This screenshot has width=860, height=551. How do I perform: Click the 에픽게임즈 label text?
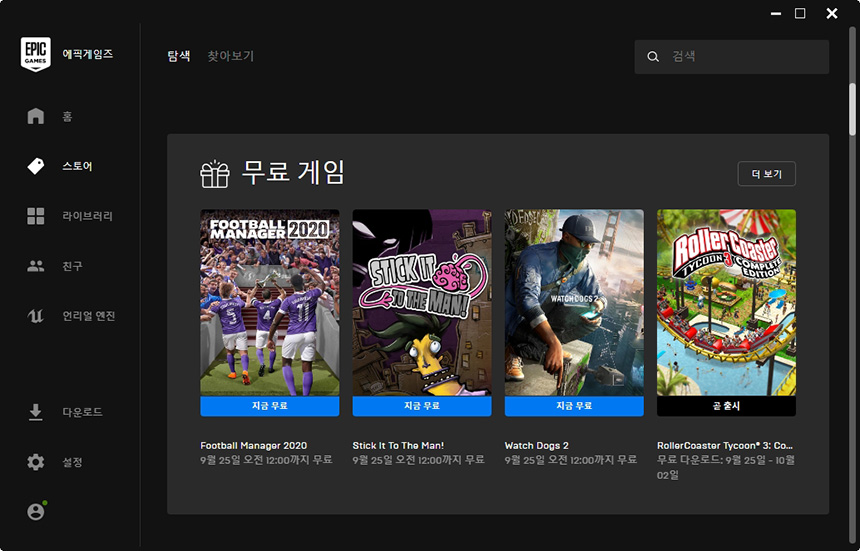[x=88, y=54]
